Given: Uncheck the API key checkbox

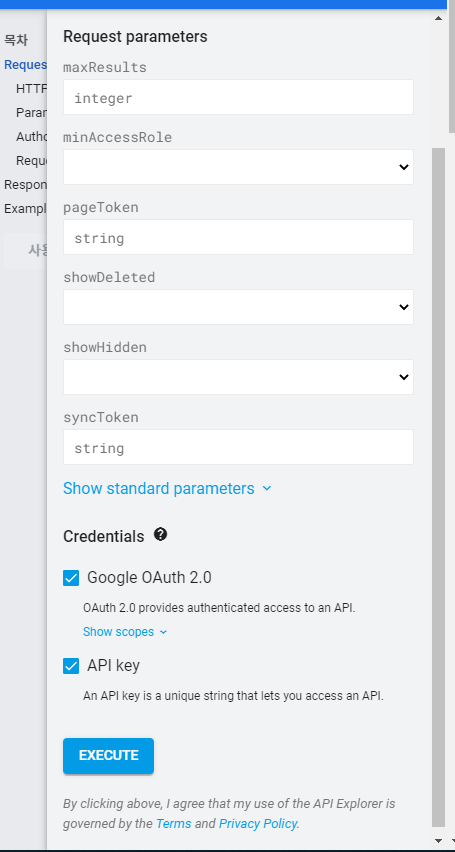Looking at the screenshot, I should pos(71,666).
